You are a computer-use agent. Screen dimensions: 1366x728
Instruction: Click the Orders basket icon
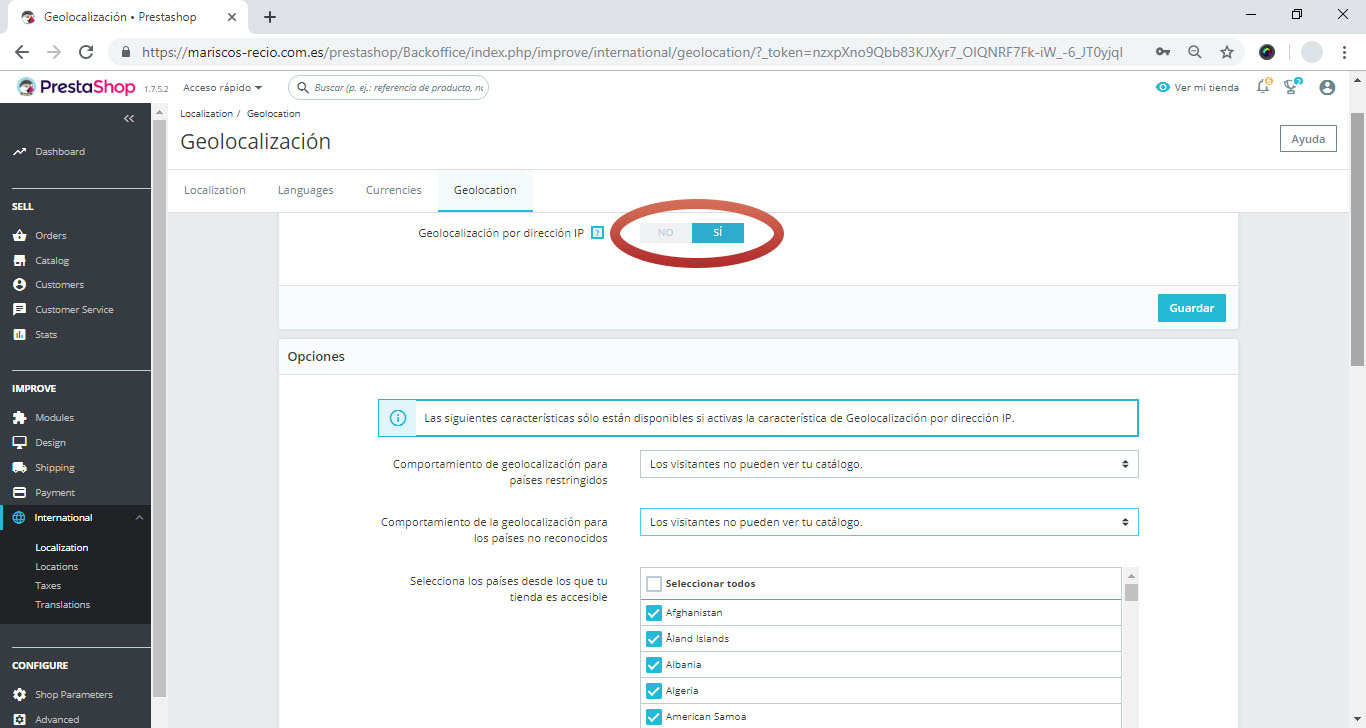(19, 236)
